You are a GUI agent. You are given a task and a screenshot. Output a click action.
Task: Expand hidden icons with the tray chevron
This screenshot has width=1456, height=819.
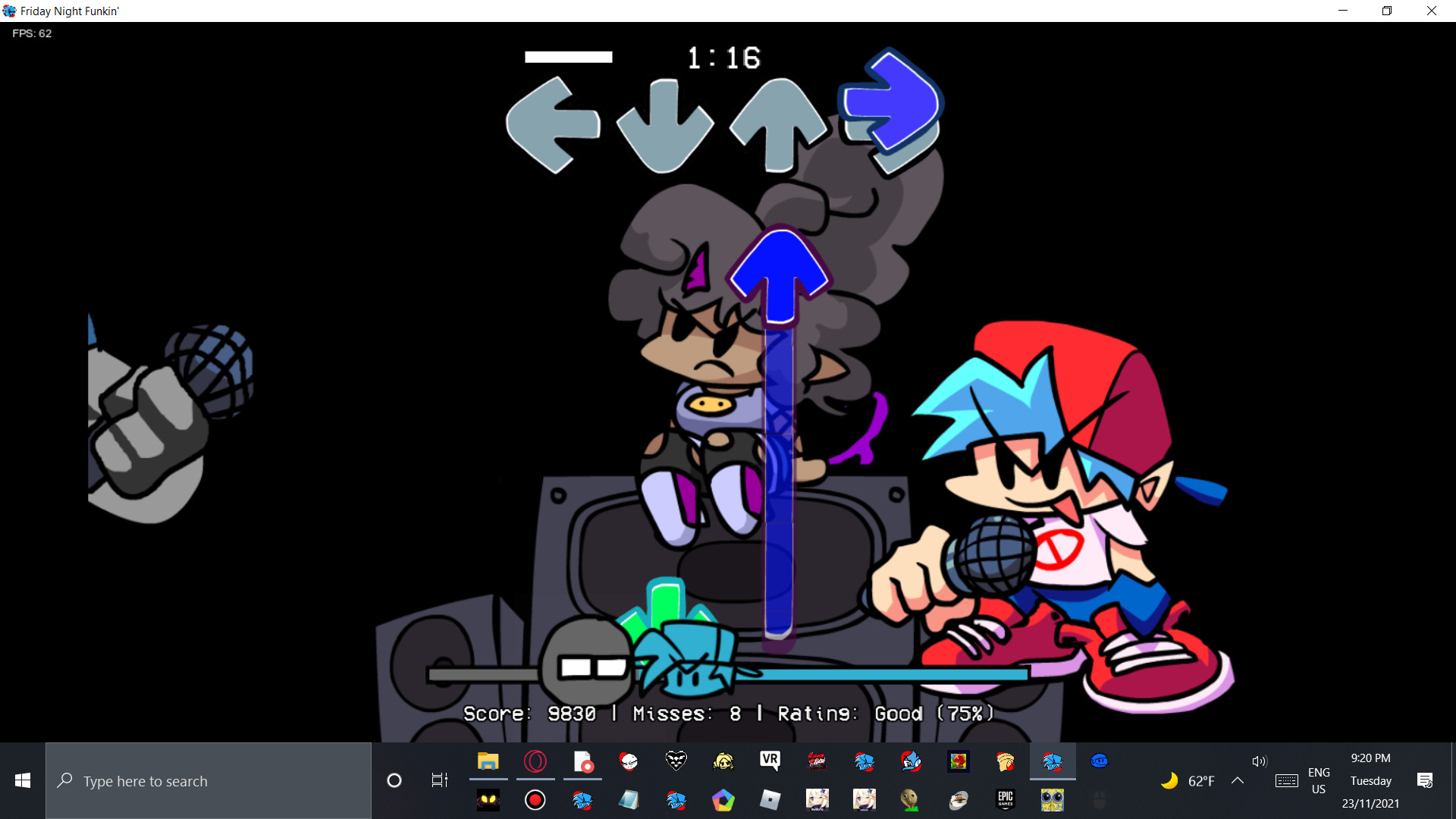click(1238, 781)
